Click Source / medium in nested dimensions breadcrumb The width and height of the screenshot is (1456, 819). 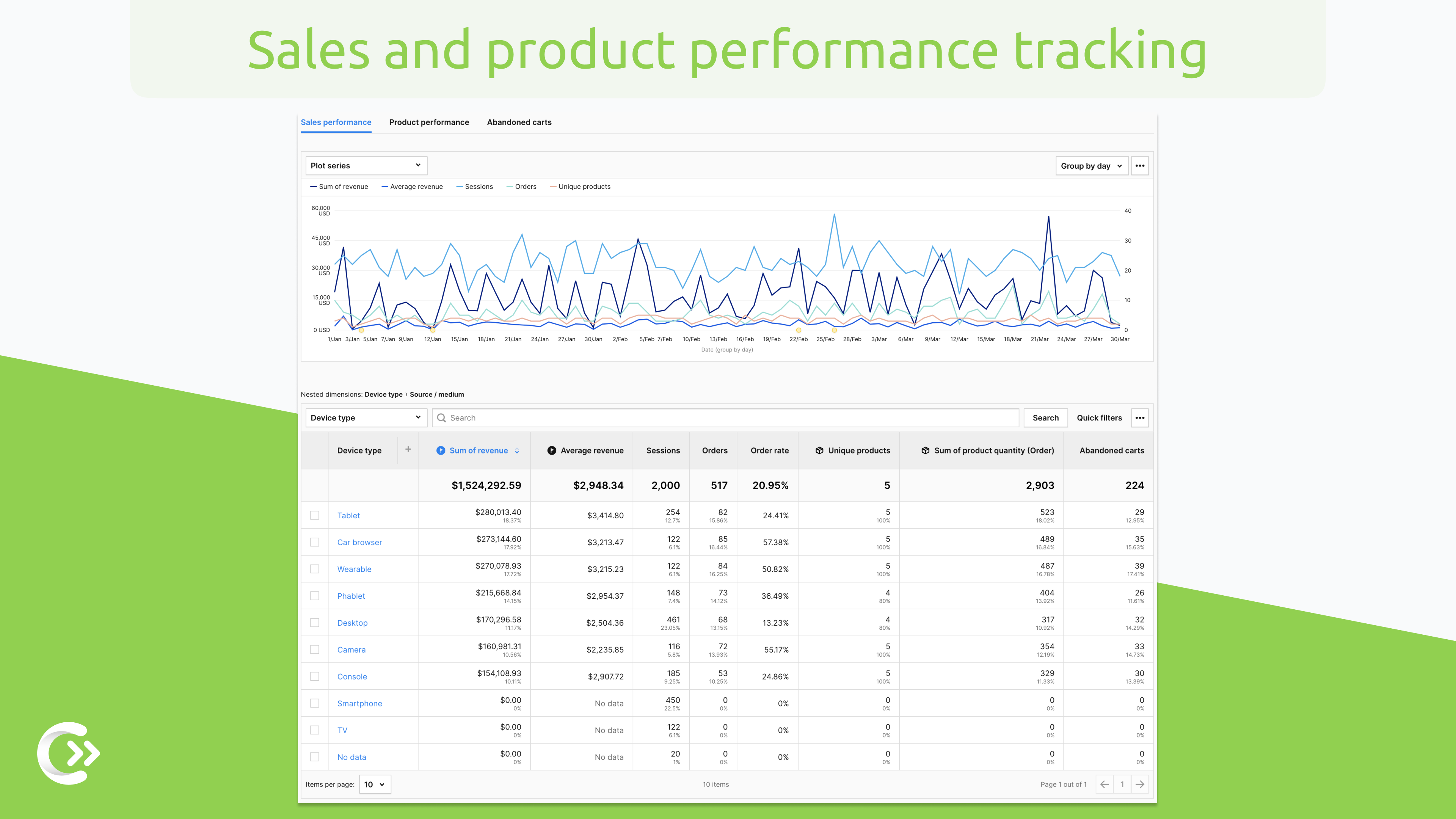[436, 394]
